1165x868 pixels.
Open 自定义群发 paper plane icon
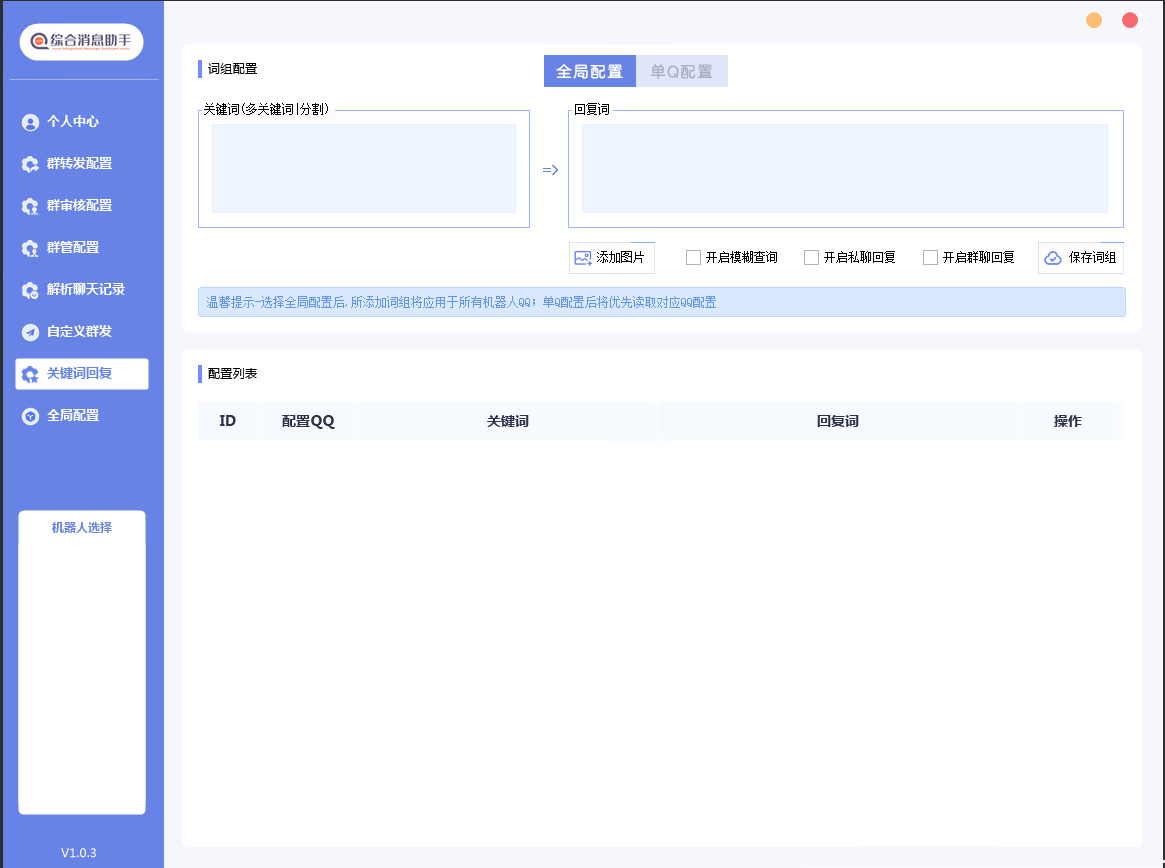click(30, 332)
